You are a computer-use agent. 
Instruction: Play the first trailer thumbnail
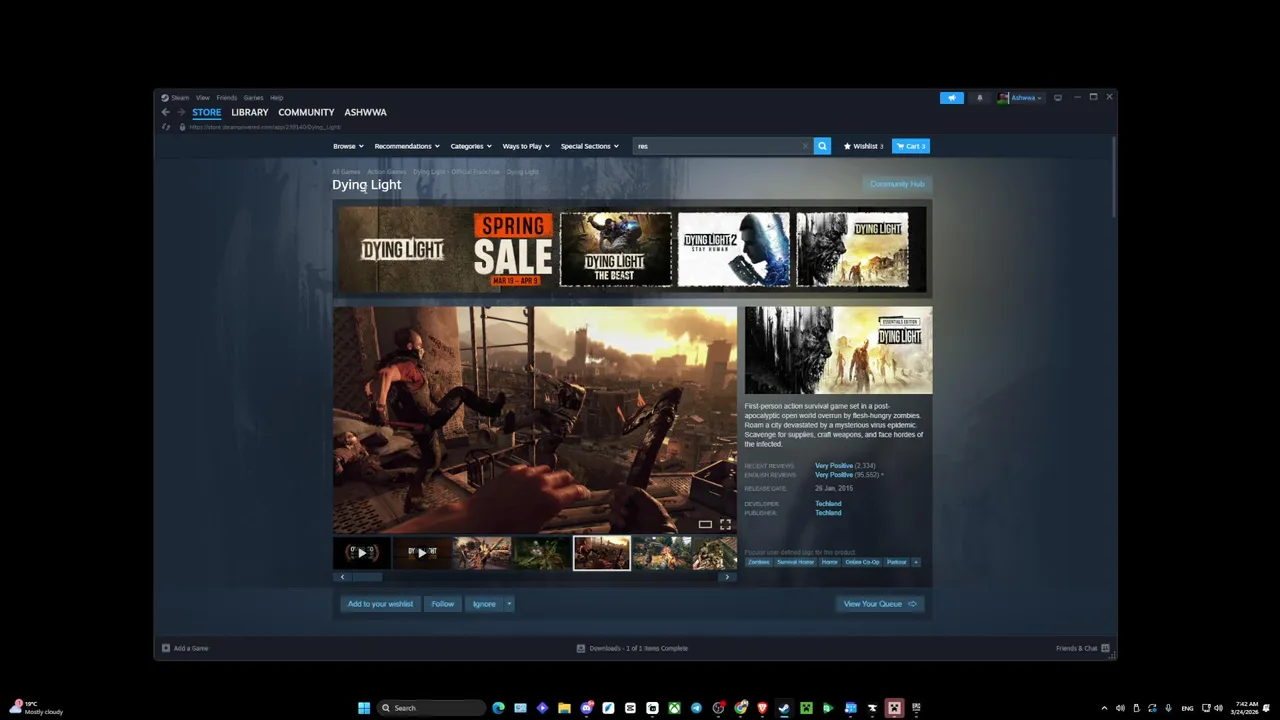click(x=362, y=553)
